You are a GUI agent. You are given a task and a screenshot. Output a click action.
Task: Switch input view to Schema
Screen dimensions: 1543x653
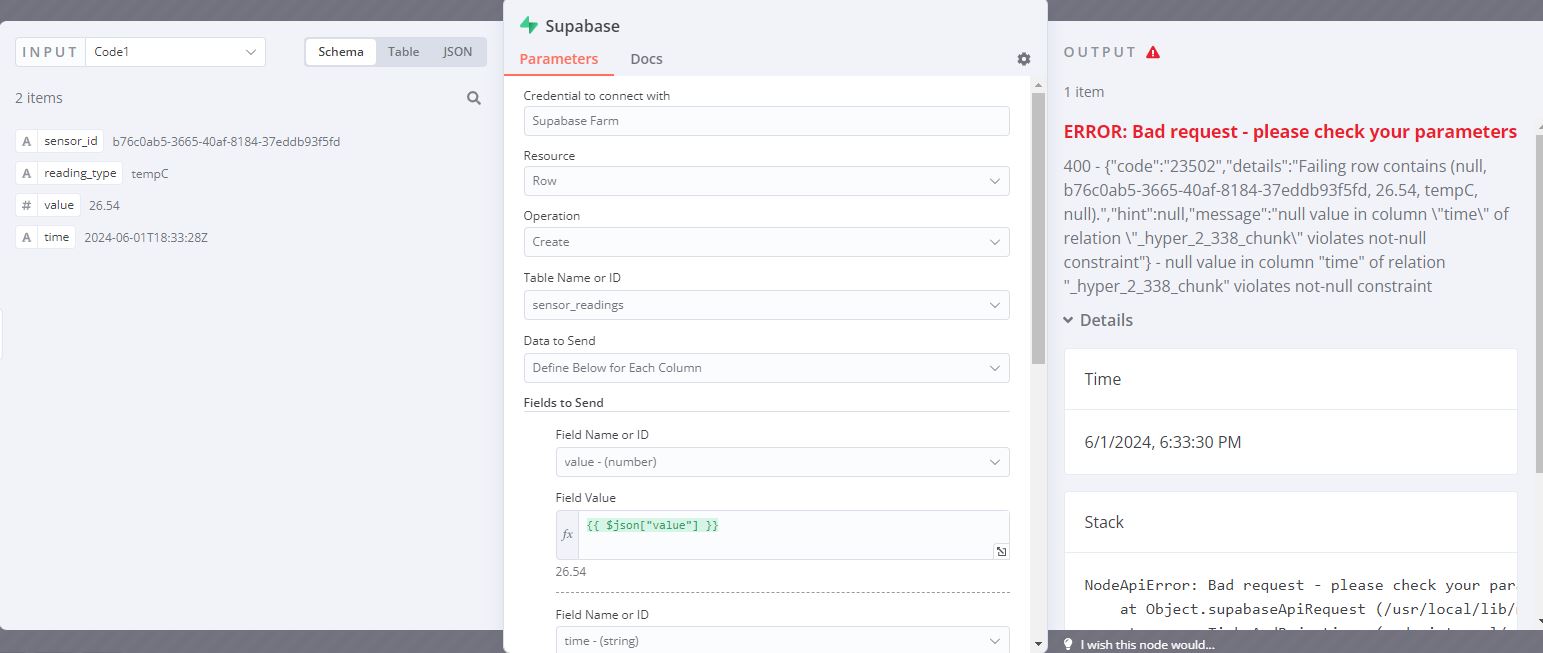pos(341,52)
